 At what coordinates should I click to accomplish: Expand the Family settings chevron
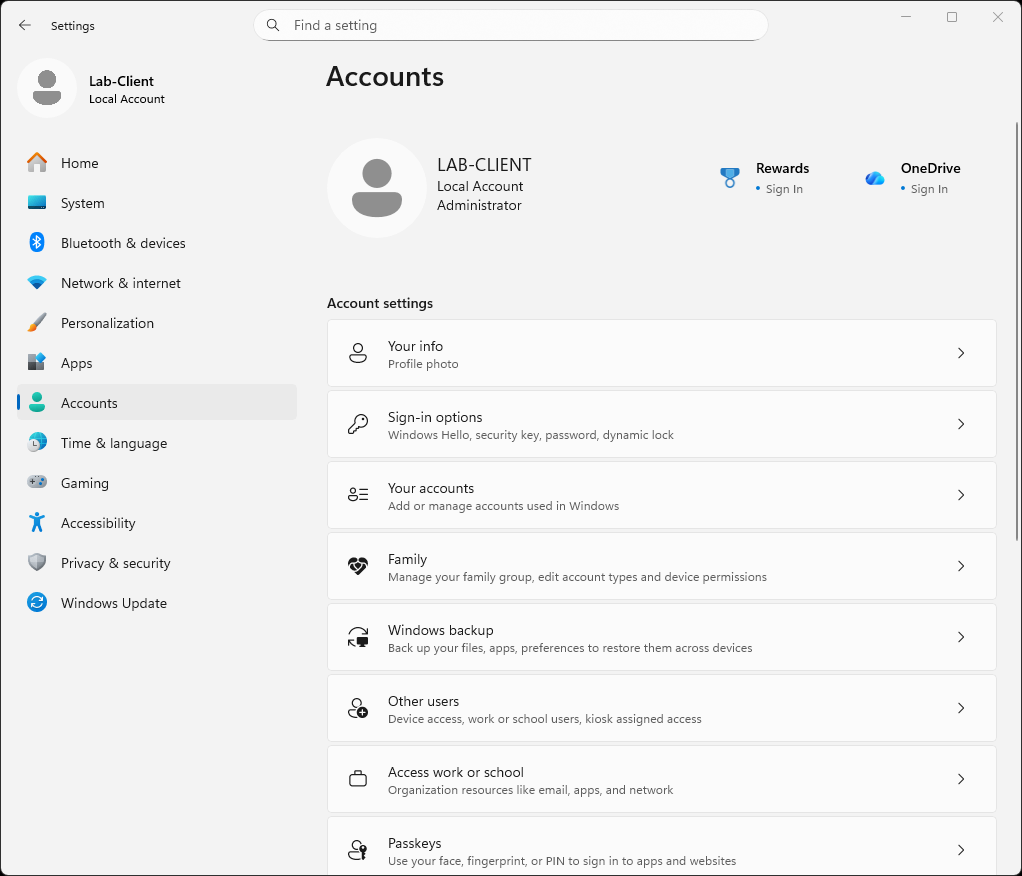point(960,566)
